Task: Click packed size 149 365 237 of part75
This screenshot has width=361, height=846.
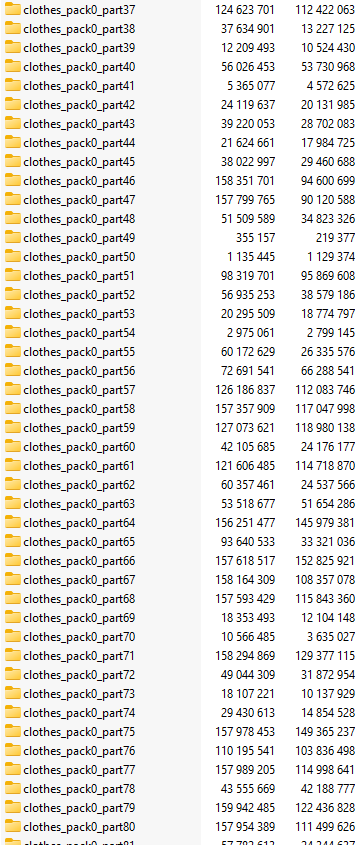Action: pyautogui.click(x=325, y=732)
